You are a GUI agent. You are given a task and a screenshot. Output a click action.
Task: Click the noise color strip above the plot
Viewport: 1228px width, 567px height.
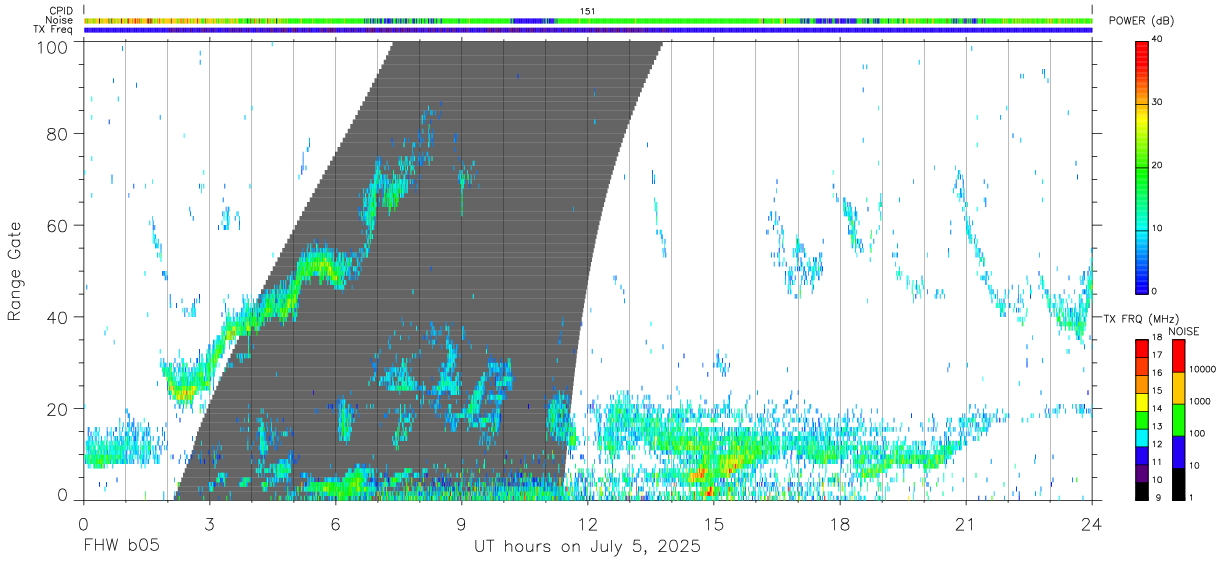(x=587, y=20)
